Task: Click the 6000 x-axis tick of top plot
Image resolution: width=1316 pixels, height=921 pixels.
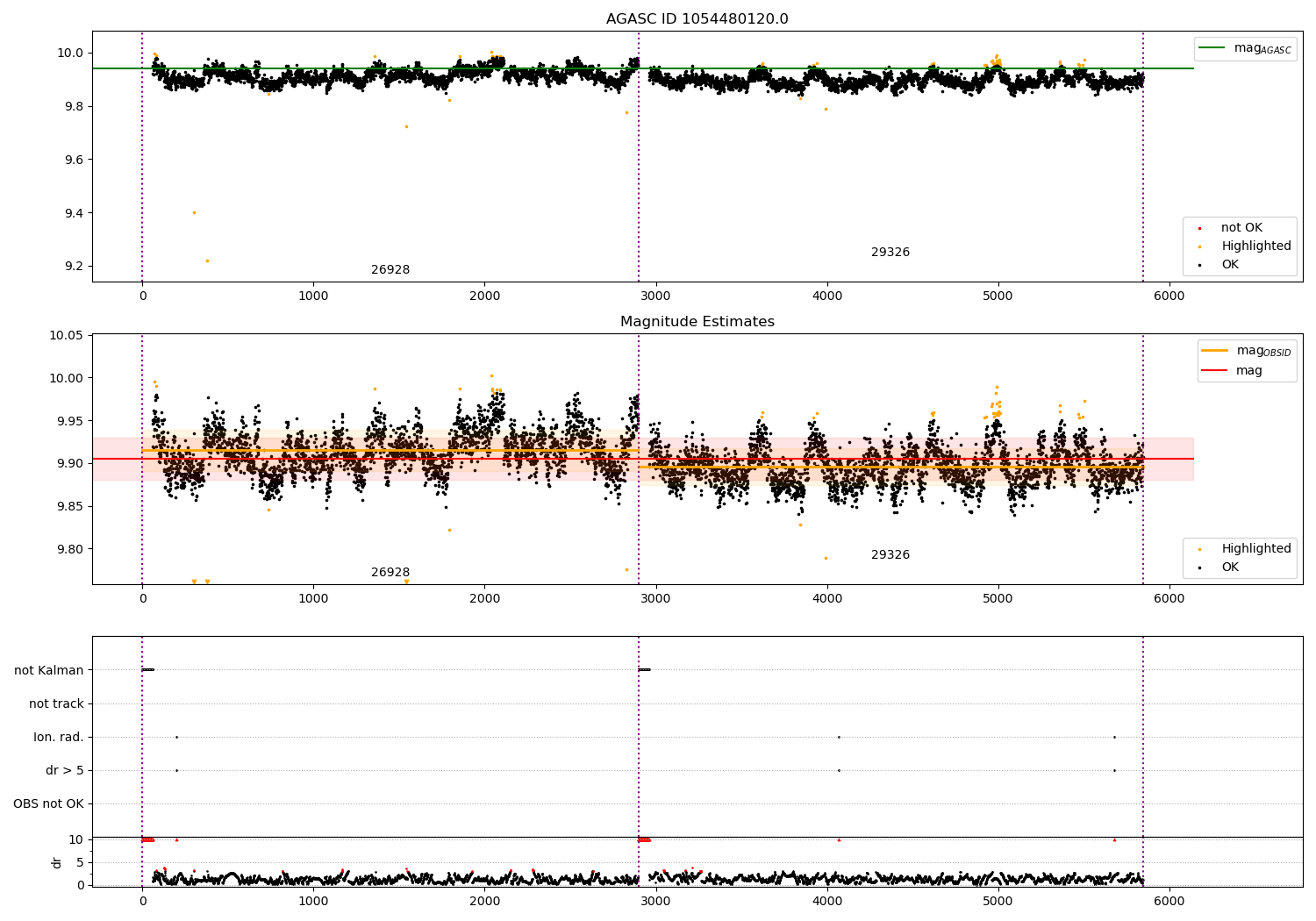Action: [1169, 296]
